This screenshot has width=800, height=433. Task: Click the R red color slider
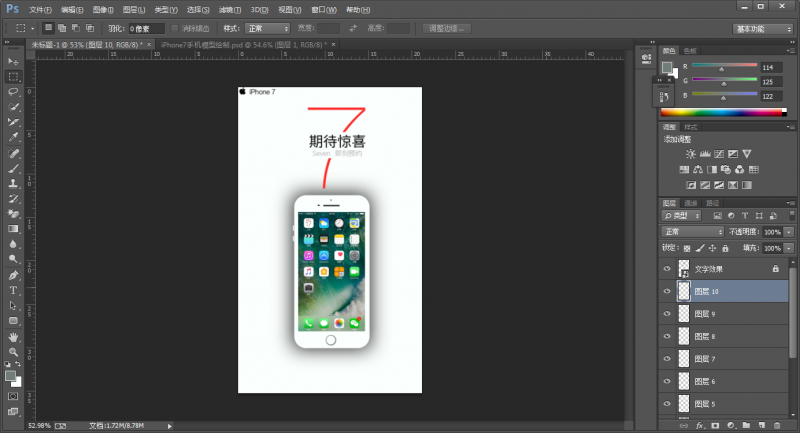[x=722, y=66]
